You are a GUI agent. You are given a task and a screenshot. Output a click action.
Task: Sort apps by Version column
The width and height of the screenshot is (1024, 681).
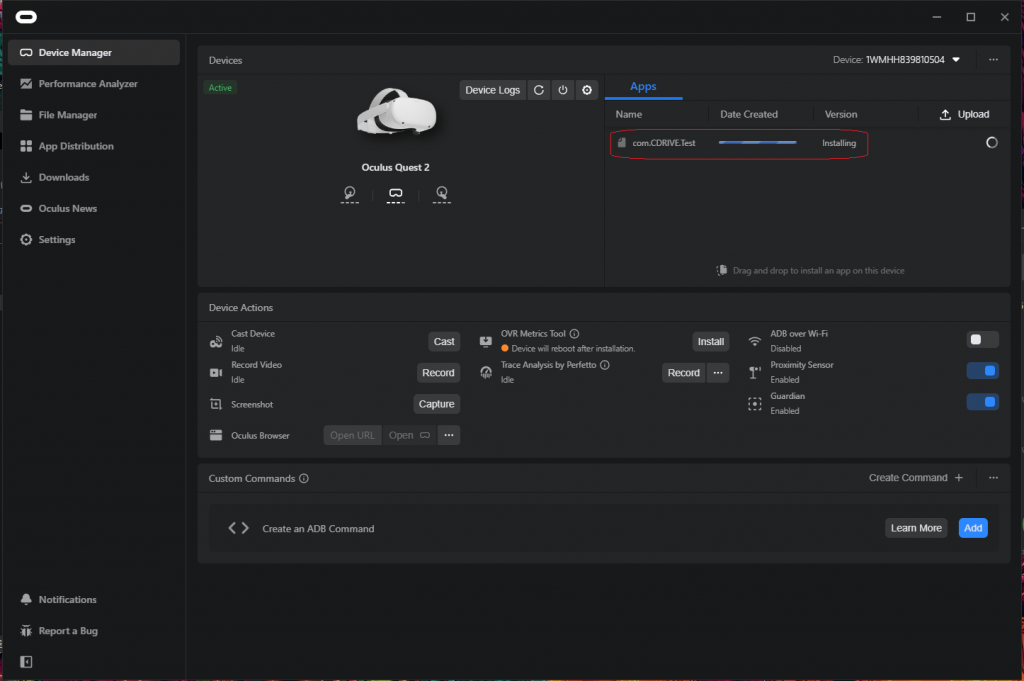pos(841,114)
